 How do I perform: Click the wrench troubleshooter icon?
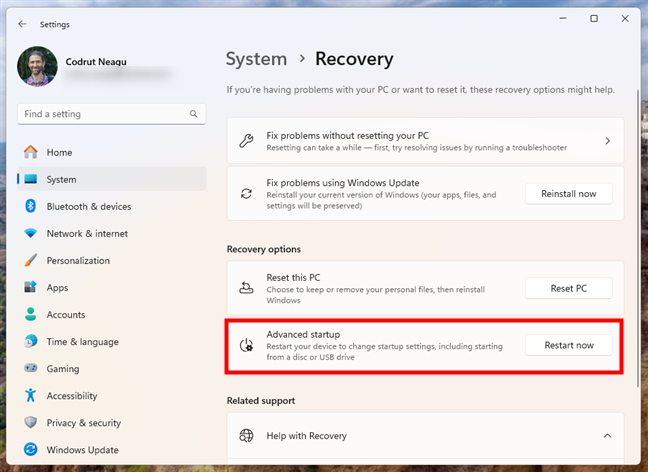click(246, 141)
